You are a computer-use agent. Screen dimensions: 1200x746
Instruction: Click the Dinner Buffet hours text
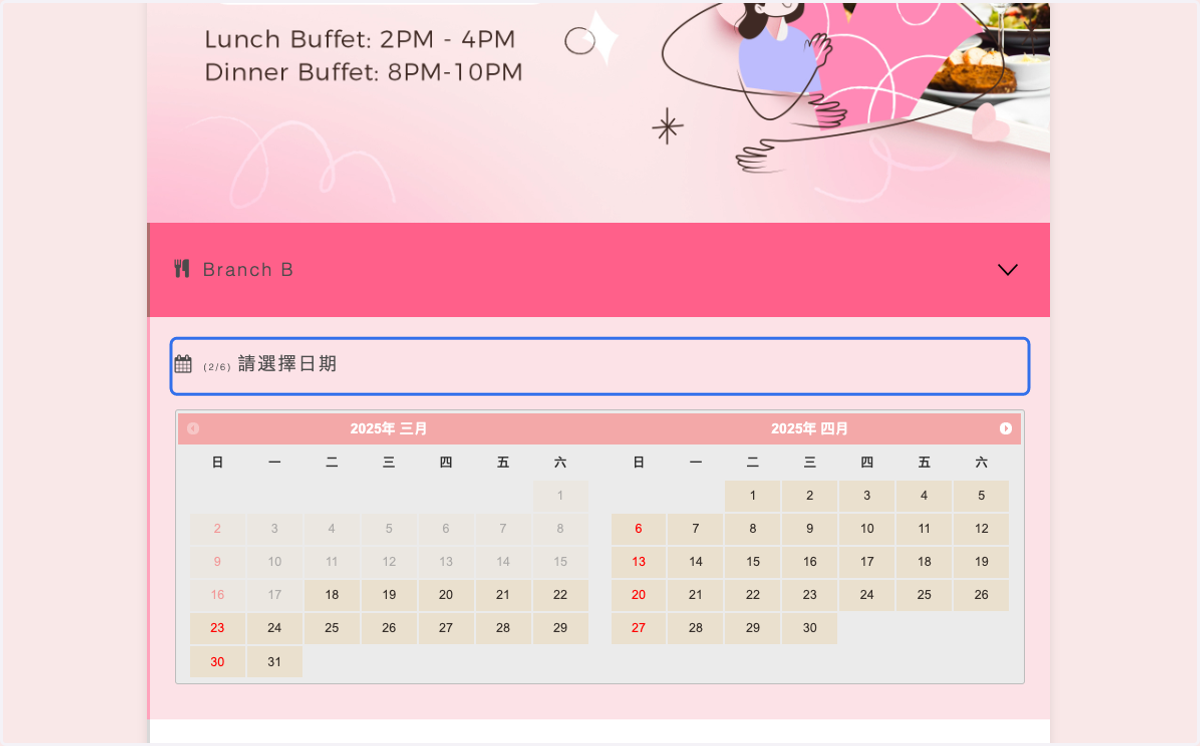364,72
